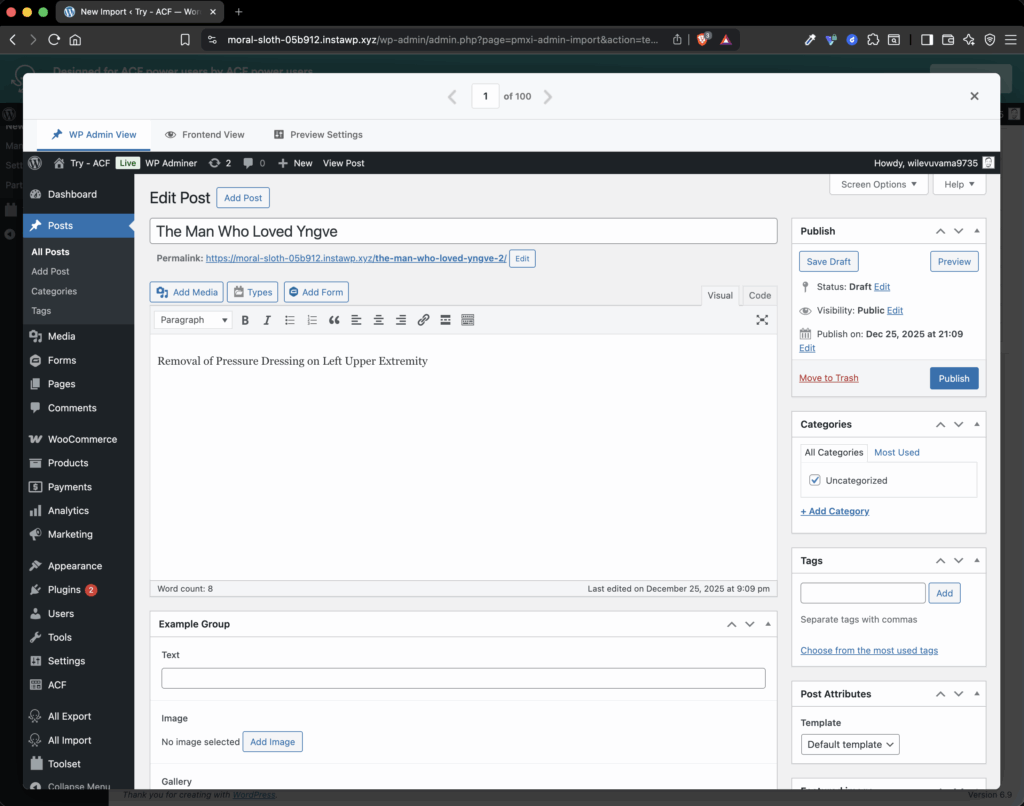1024x806 pixels.
Task: Open WordPress logo menu in admin bar
Action: pyautogui.click(x=35, y=163)
